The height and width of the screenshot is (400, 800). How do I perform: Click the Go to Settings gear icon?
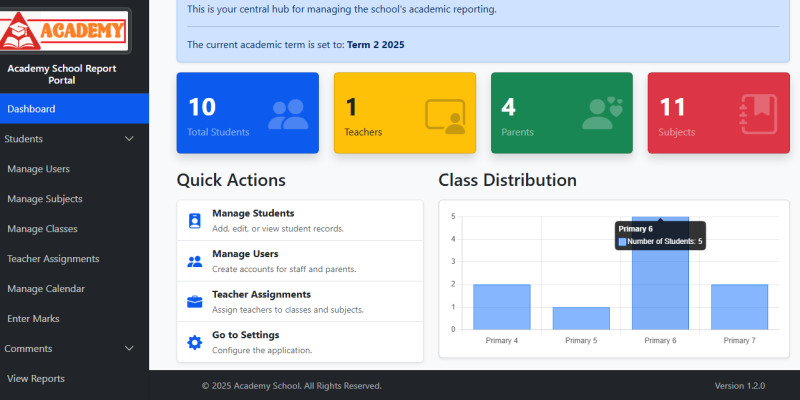(194, 343)
